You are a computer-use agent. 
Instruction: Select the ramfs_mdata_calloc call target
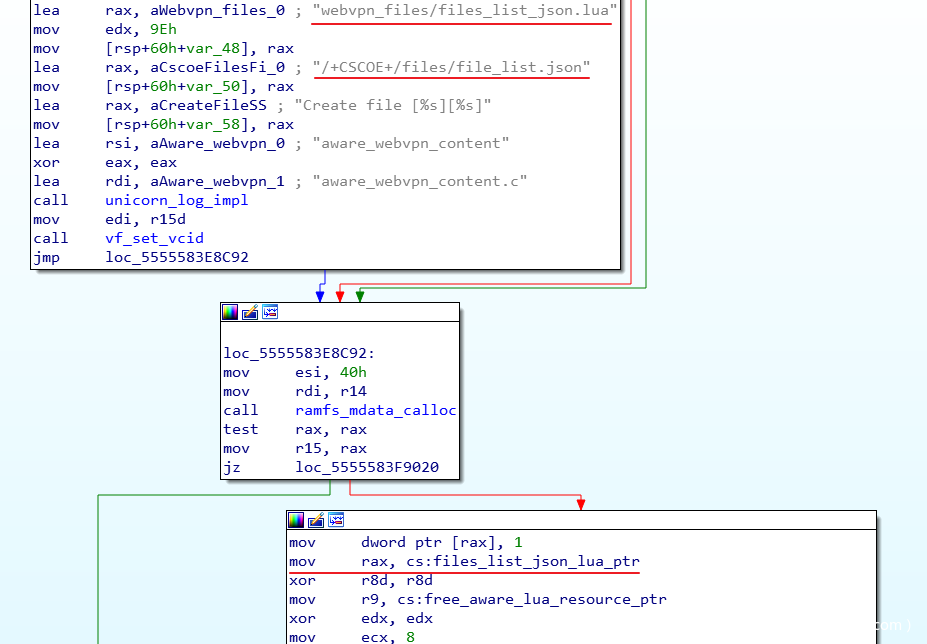pos(375,410)
